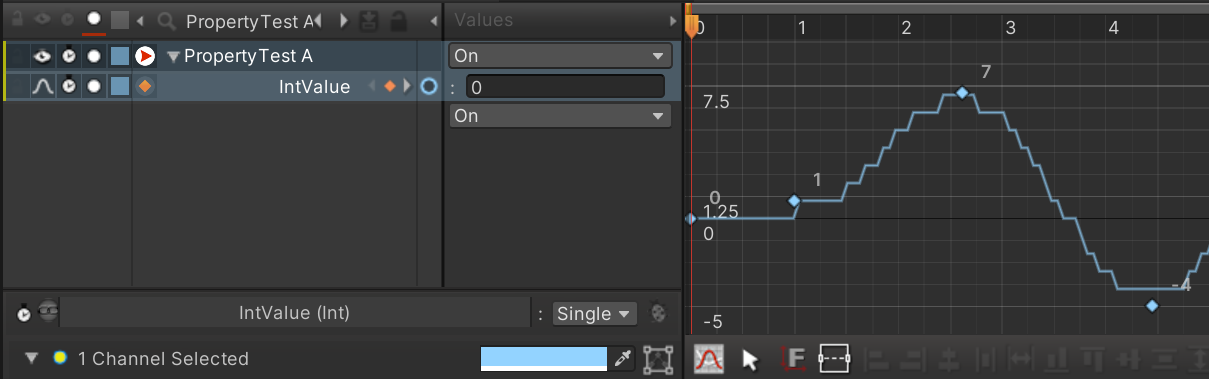The width and height of the screenshot is (1209, 379).
Task: Toggle visibility eye on PropertyTest A row
Action: 42,56
